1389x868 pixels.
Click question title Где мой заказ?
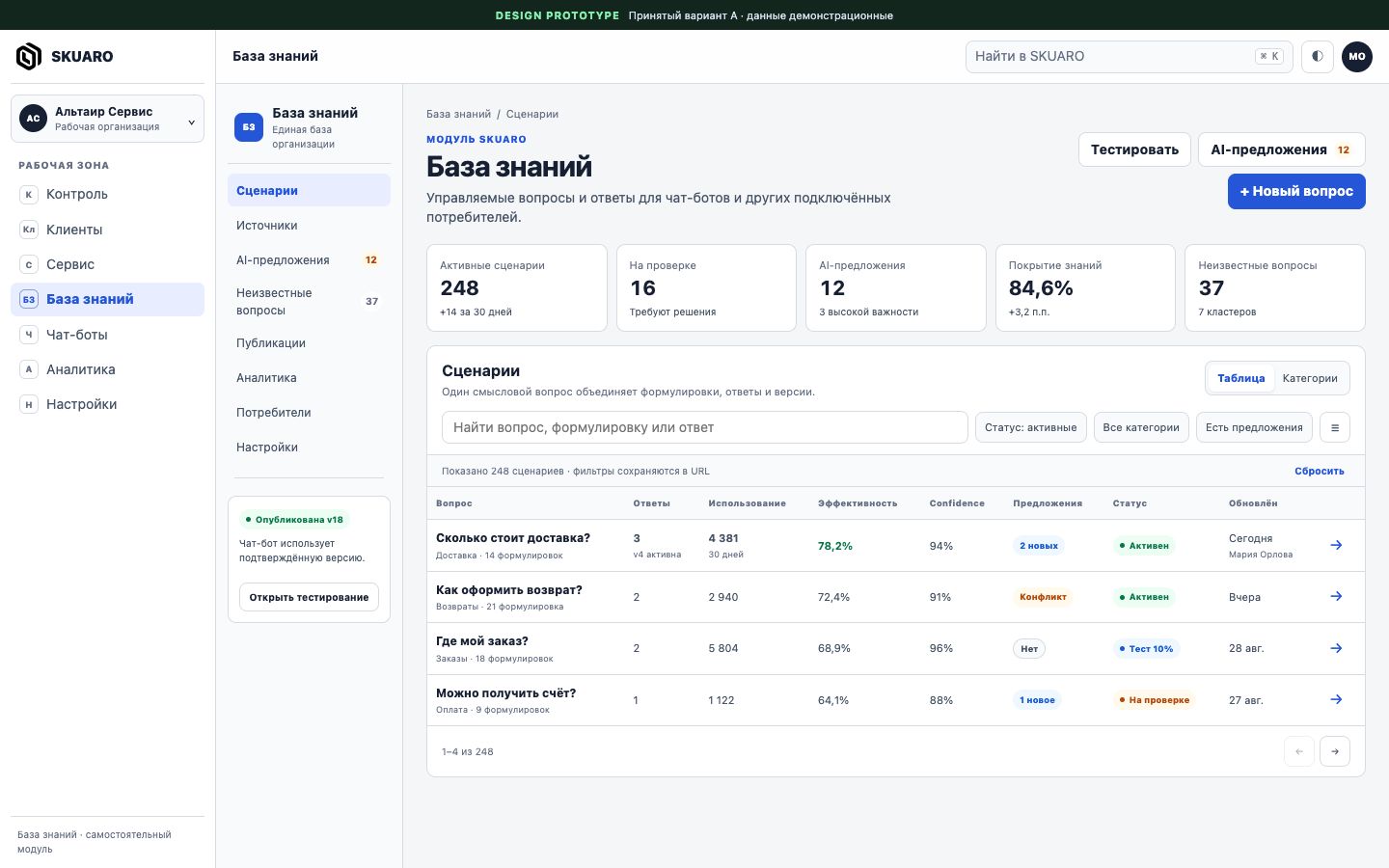click(x=481, y=641)
